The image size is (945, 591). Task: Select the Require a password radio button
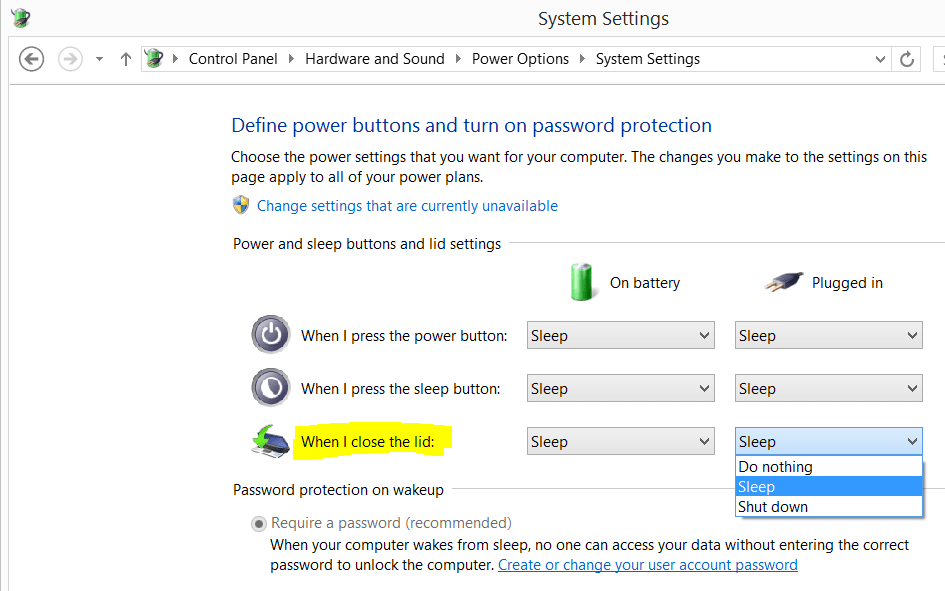click(258, 523)
